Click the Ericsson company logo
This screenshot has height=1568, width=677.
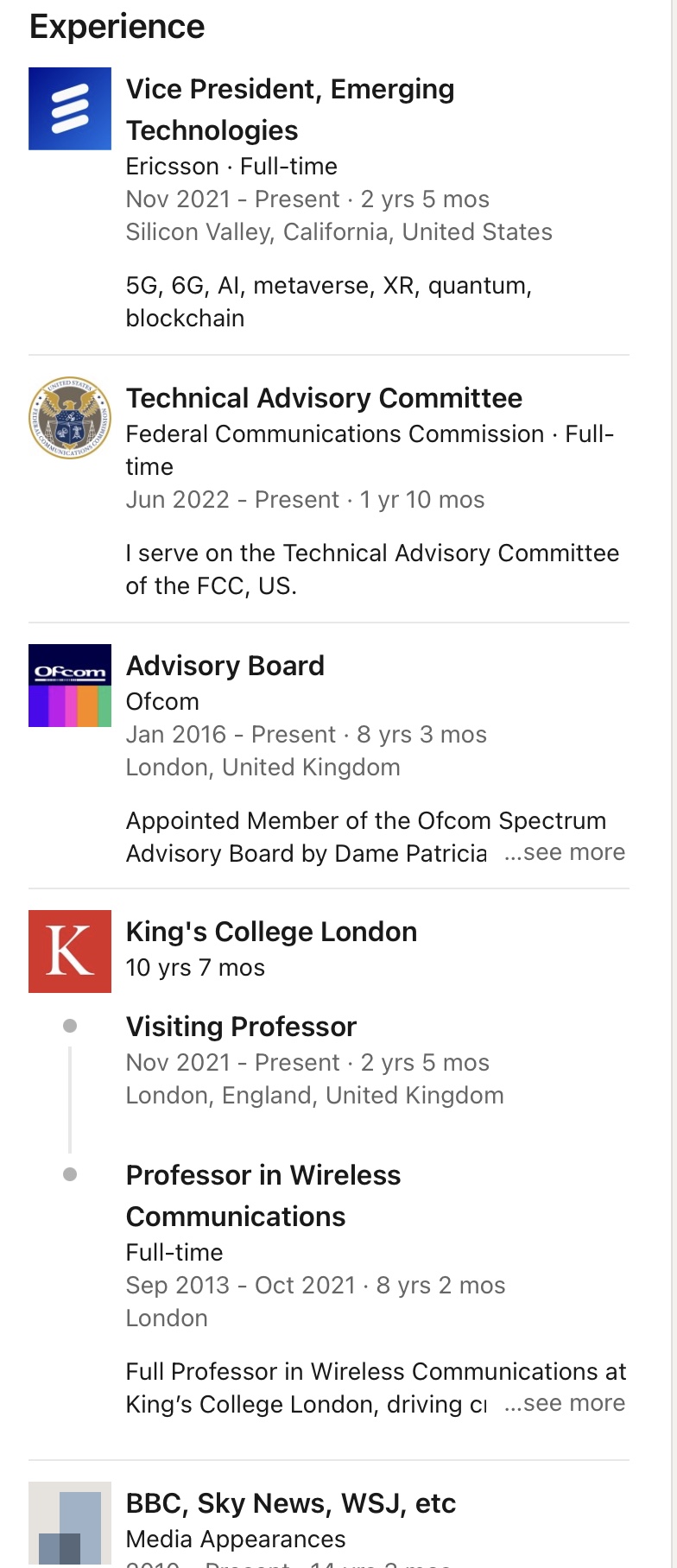[70, 109]
